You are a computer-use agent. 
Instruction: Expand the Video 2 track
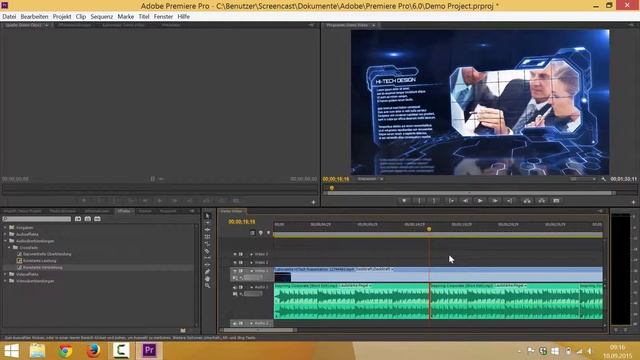pos(251,262)
